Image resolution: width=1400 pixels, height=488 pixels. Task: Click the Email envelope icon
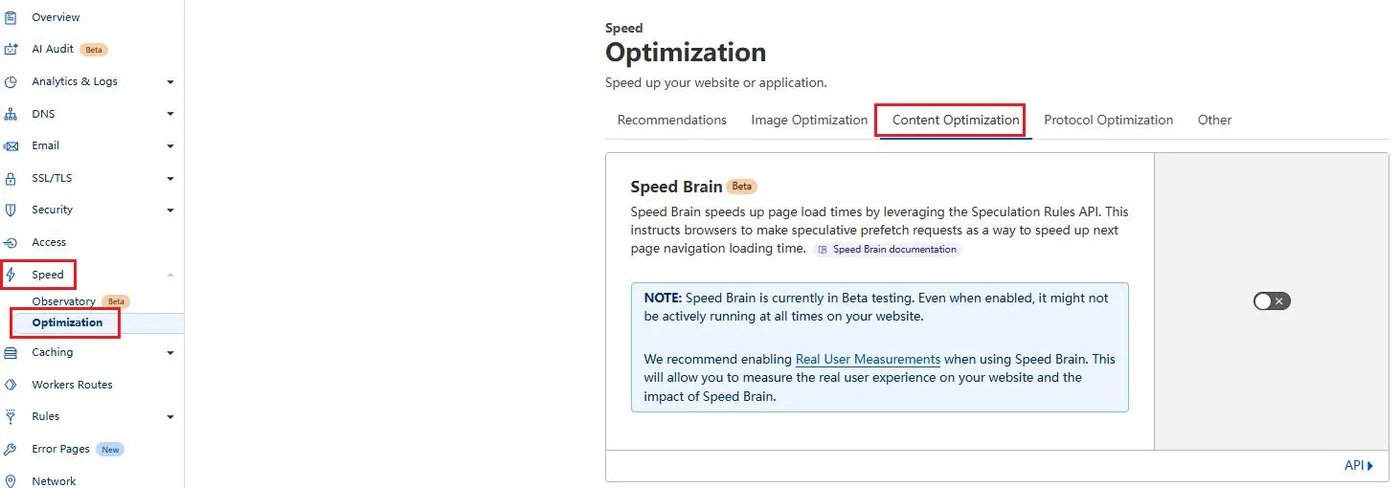(x=10, y=146)
